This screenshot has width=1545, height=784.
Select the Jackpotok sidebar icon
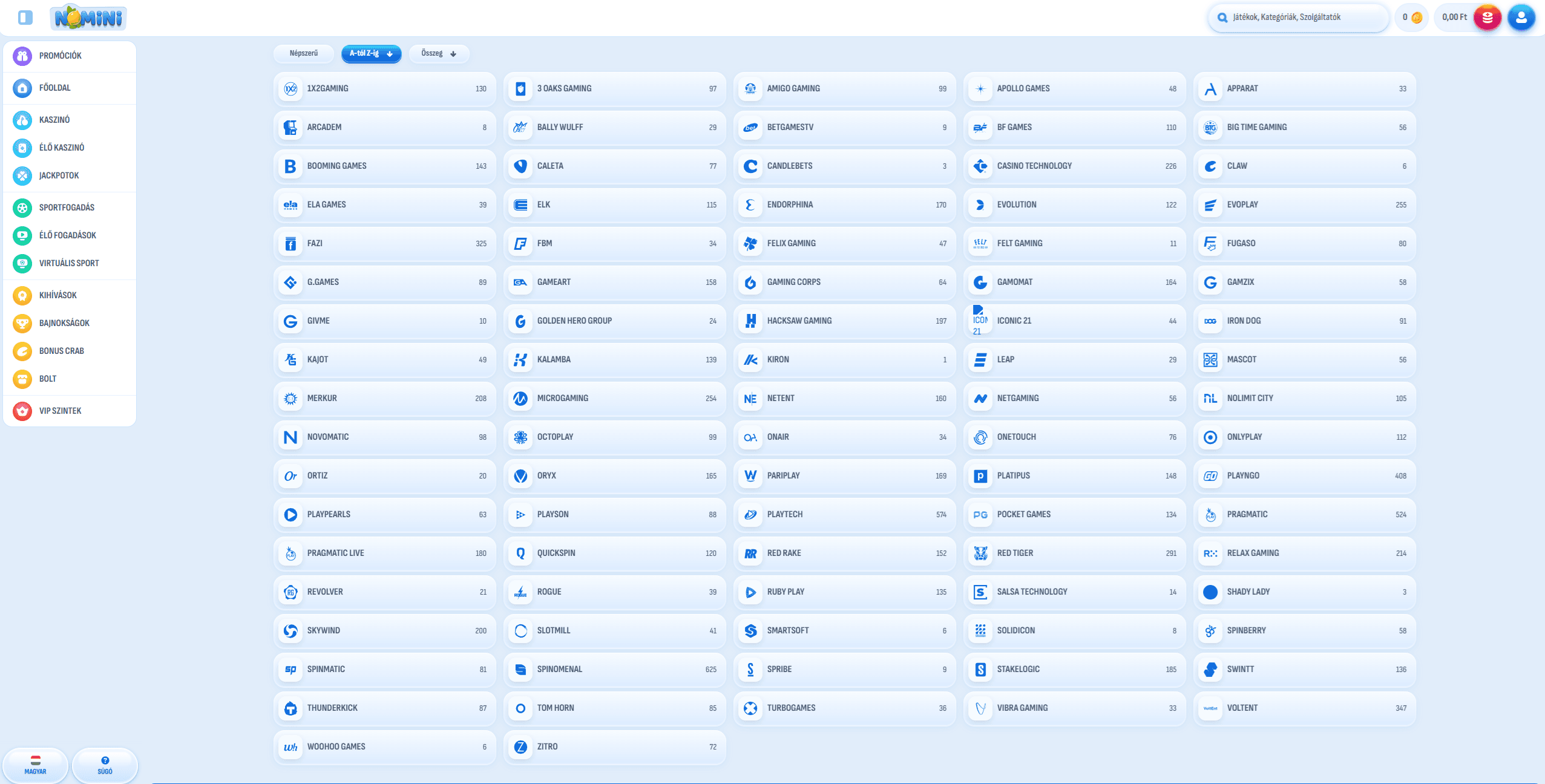pos(22,175)
